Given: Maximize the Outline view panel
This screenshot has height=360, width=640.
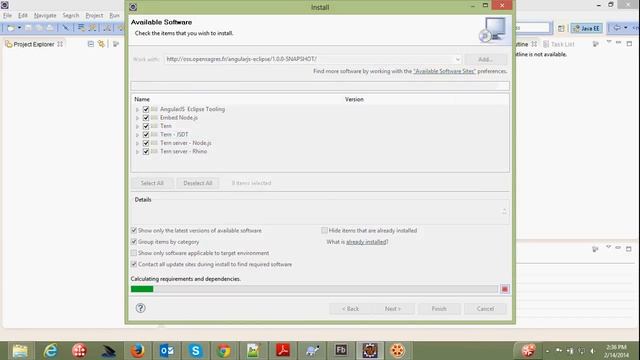Looking at the screenshot, I should (x=629, y=43).
